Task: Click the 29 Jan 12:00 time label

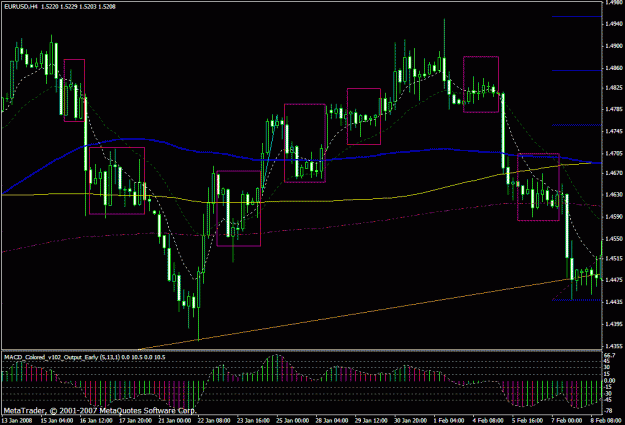Action: click(371, 420)
